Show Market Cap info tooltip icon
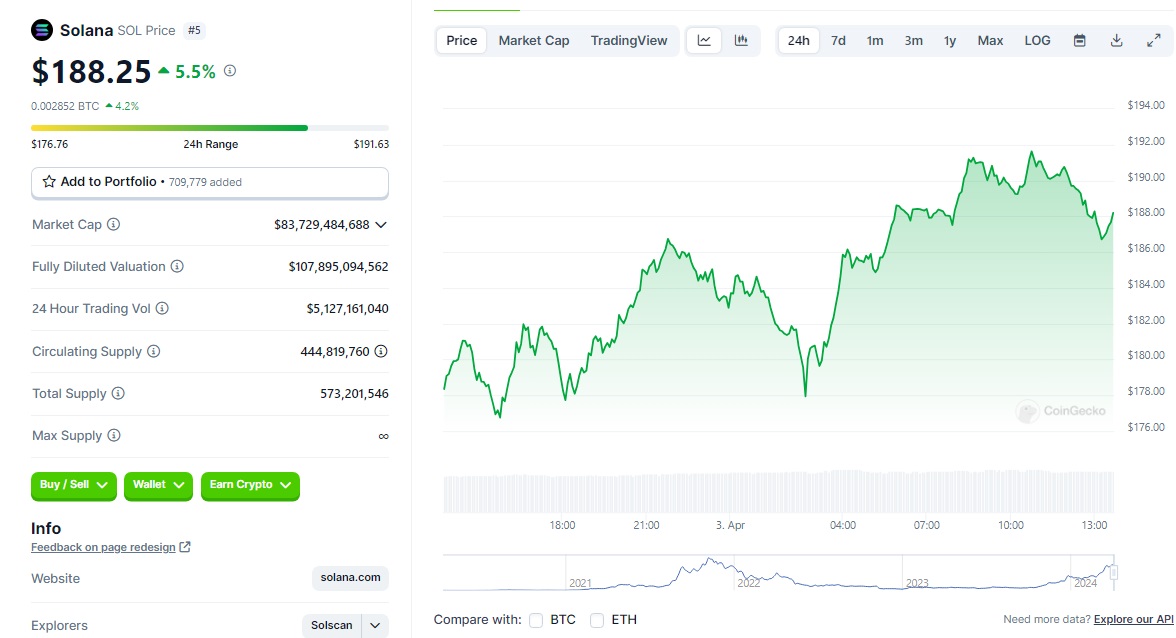The height and width of the screenshot is (638, 1176). 113,224
